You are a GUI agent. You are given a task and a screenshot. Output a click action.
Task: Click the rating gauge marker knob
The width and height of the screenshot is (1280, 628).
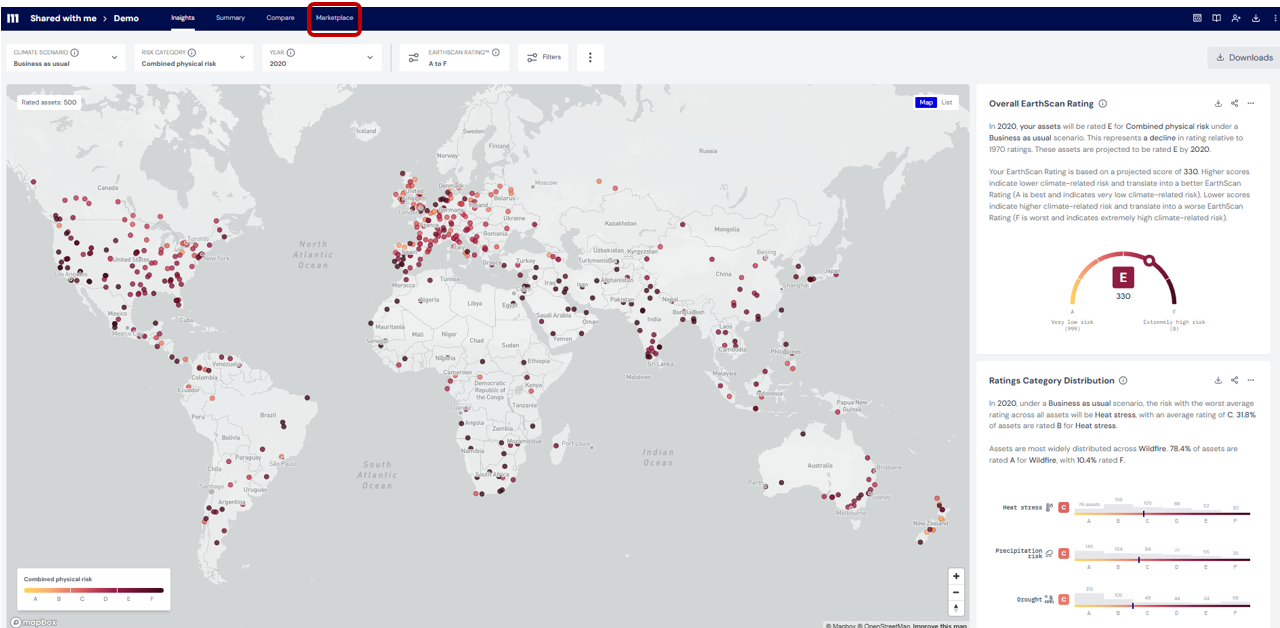[x=1150, y=262]
